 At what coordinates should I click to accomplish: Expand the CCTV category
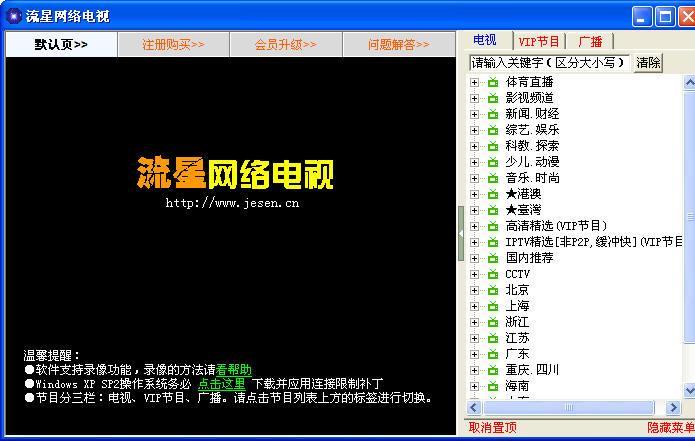474,274
